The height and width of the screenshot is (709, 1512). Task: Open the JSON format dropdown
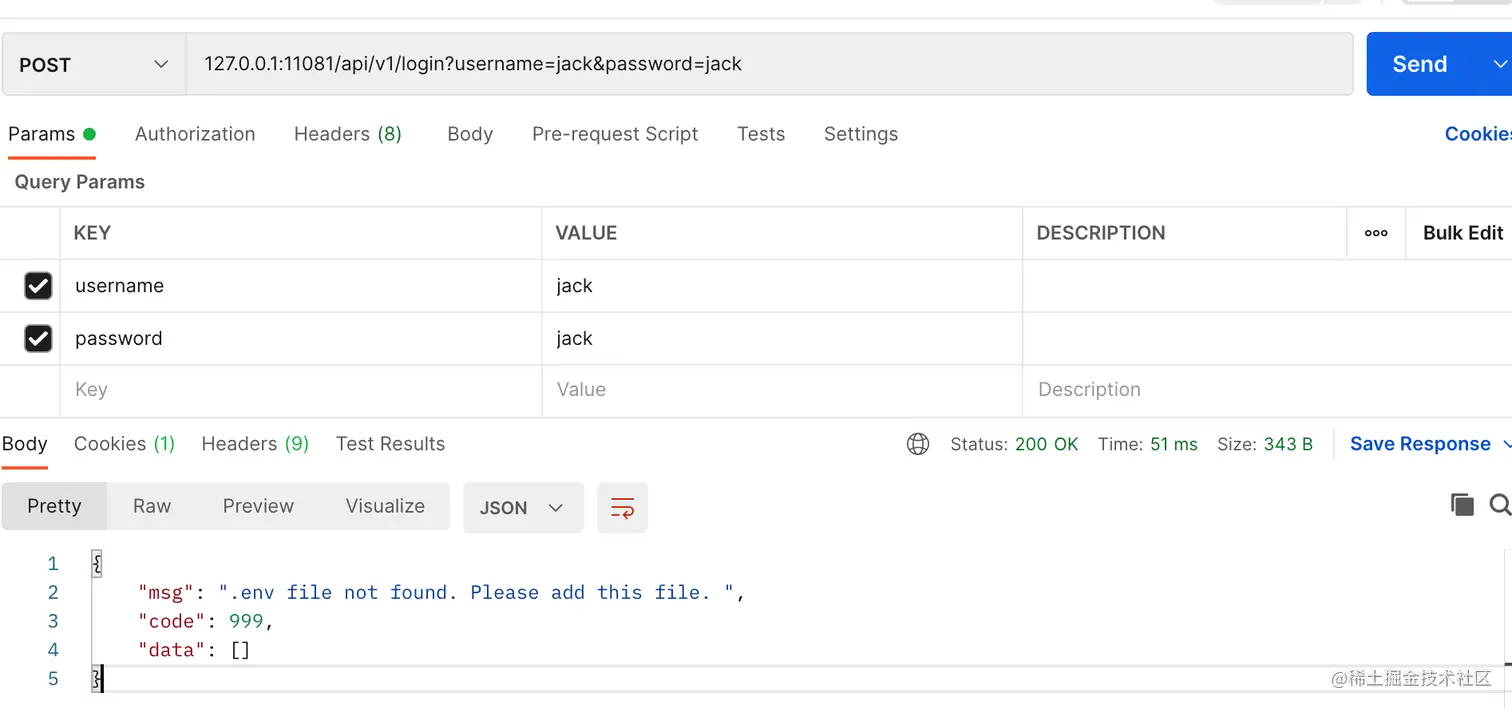click(x=523, y=507)
